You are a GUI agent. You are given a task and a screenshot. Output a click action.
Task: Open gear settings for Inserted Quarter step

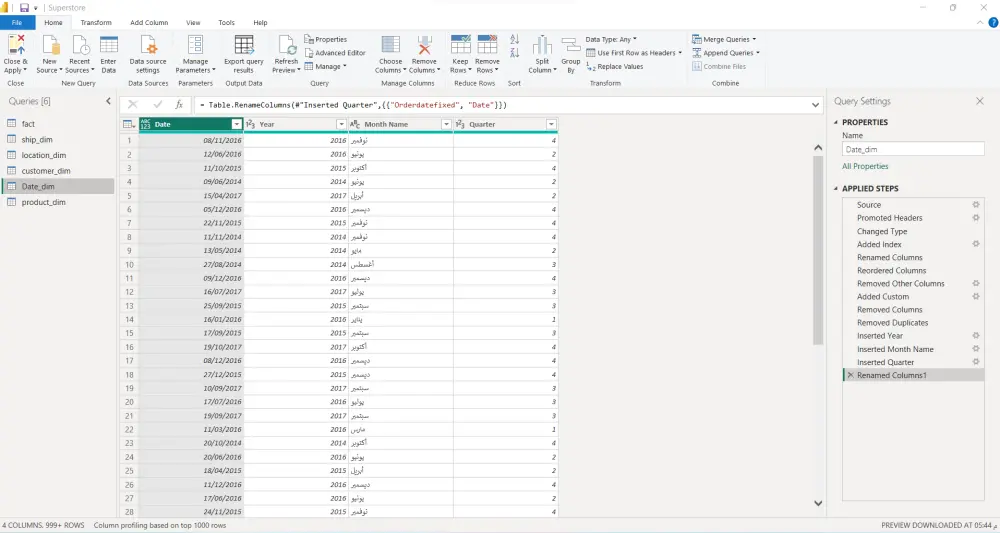976,362
